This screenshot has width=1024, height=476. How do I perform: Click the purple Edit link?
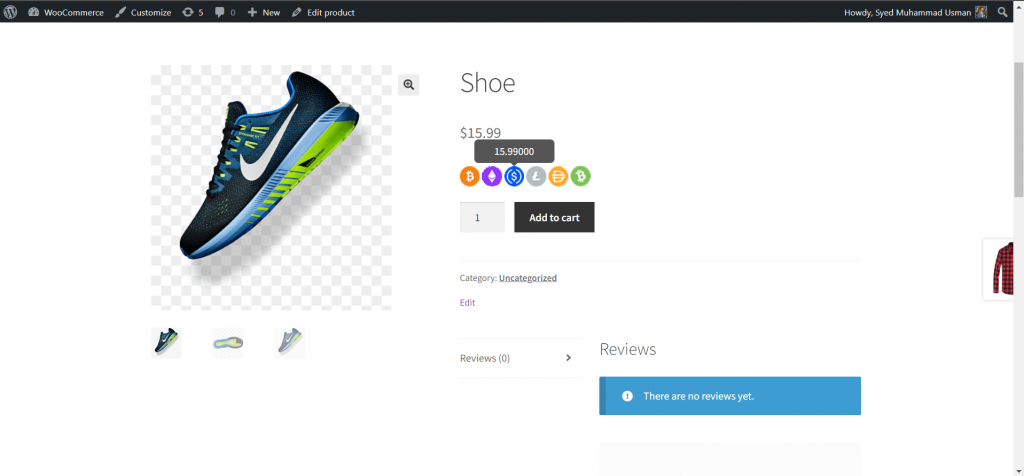467,302
